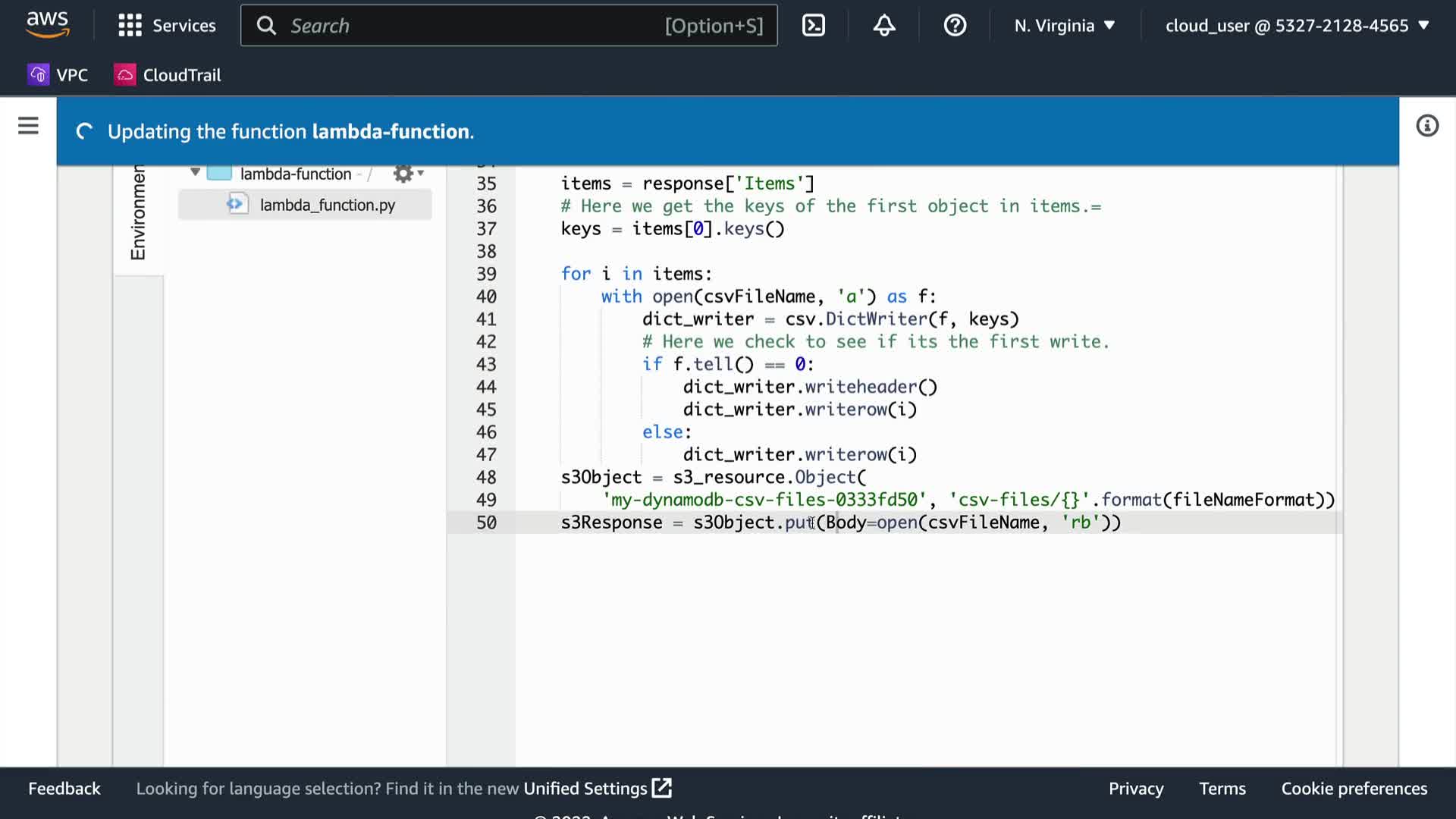1456x819 pixels.
Task: Click the AWS logo home icon
Action: point(47,24)
